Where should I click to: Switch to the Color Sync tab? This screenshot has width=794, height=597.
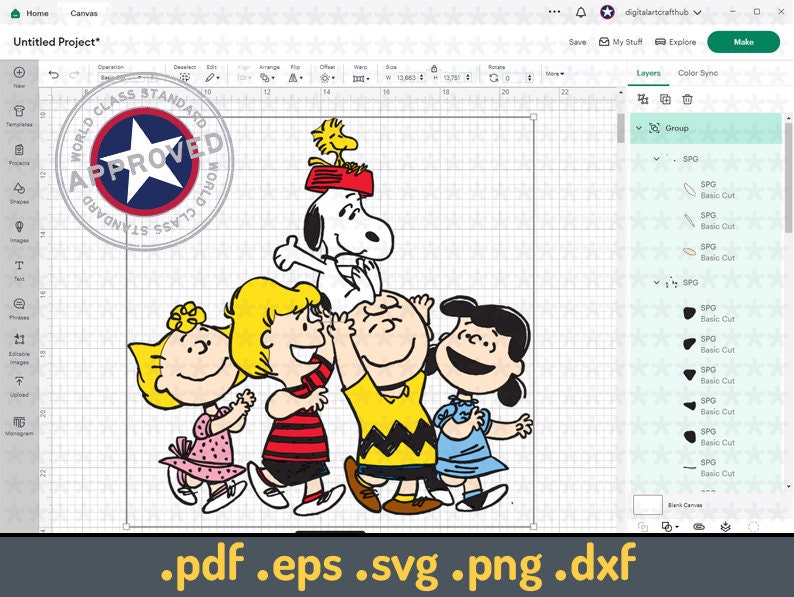(x=698, y=73)
